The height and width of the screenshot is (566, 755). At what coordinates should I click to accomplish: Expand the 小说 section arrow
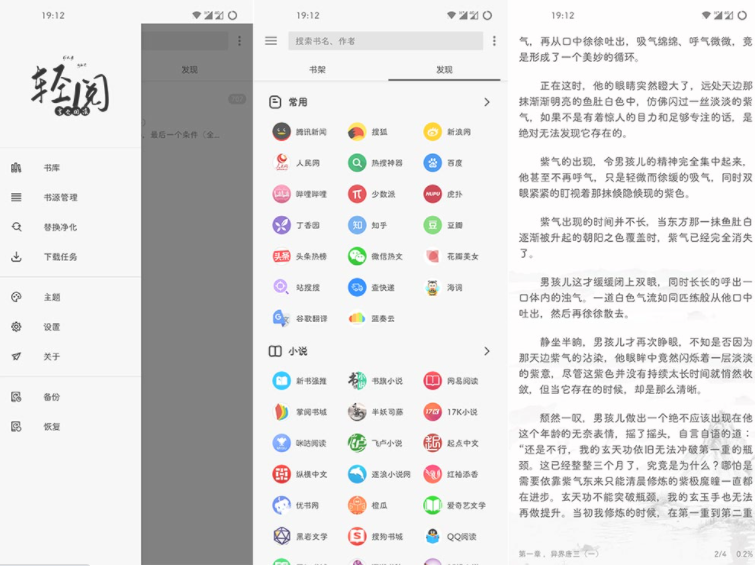pyautogui.click(x=487, y=351)
